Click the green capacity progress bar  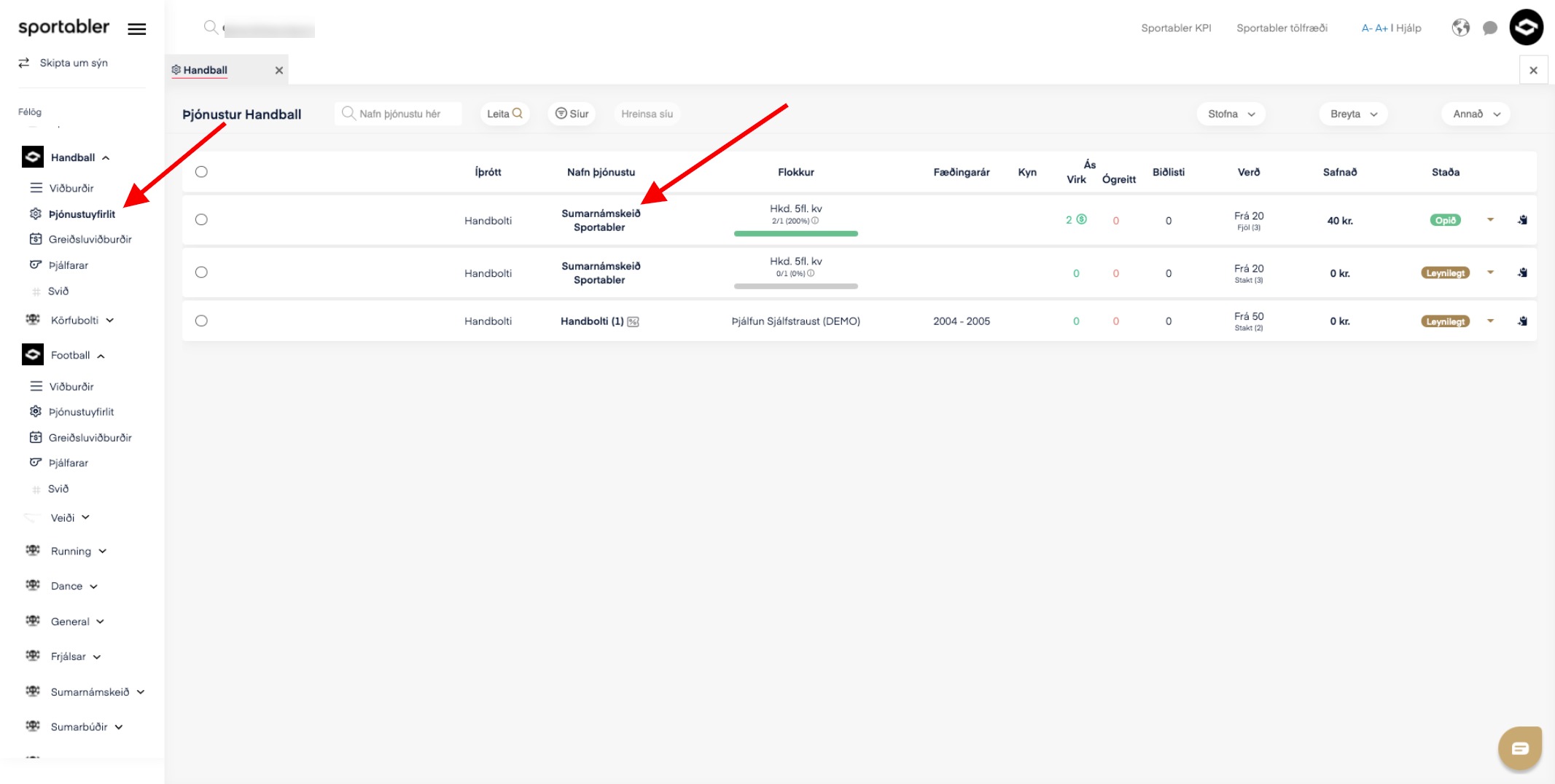click(796, 234)
